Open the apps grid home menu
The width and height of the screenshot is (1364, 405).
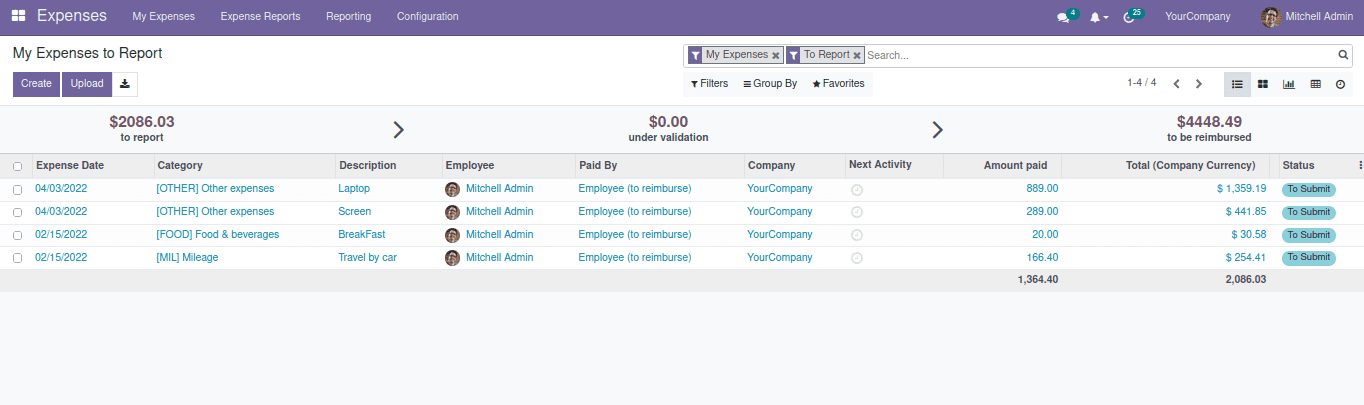click(x=18, y=16)
